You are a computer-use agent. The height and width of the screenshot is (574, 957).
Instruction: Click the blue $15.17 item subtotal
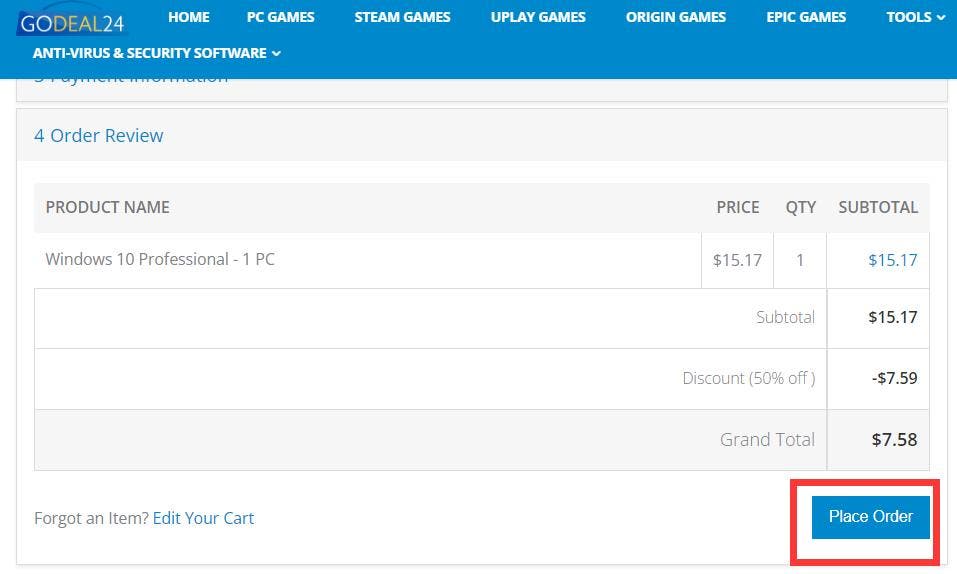click(x=892, y=260)
